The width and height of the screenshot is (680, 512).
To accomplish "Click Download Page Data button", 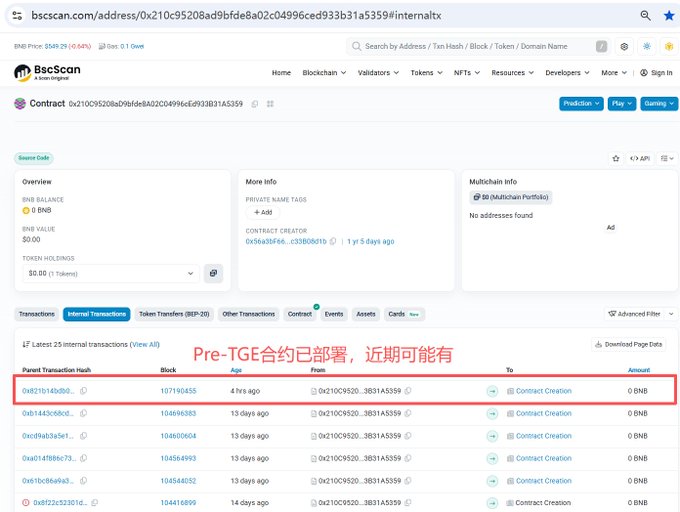I will coord(628,345).
